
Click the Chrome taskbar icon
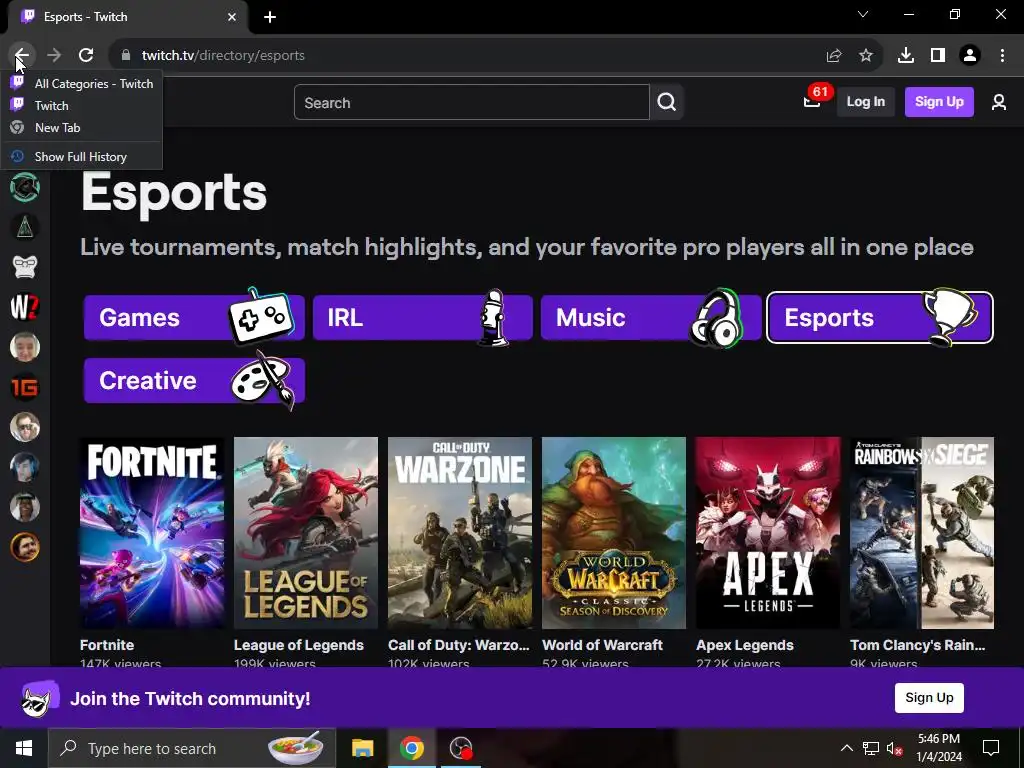click(x=411, y=748)
